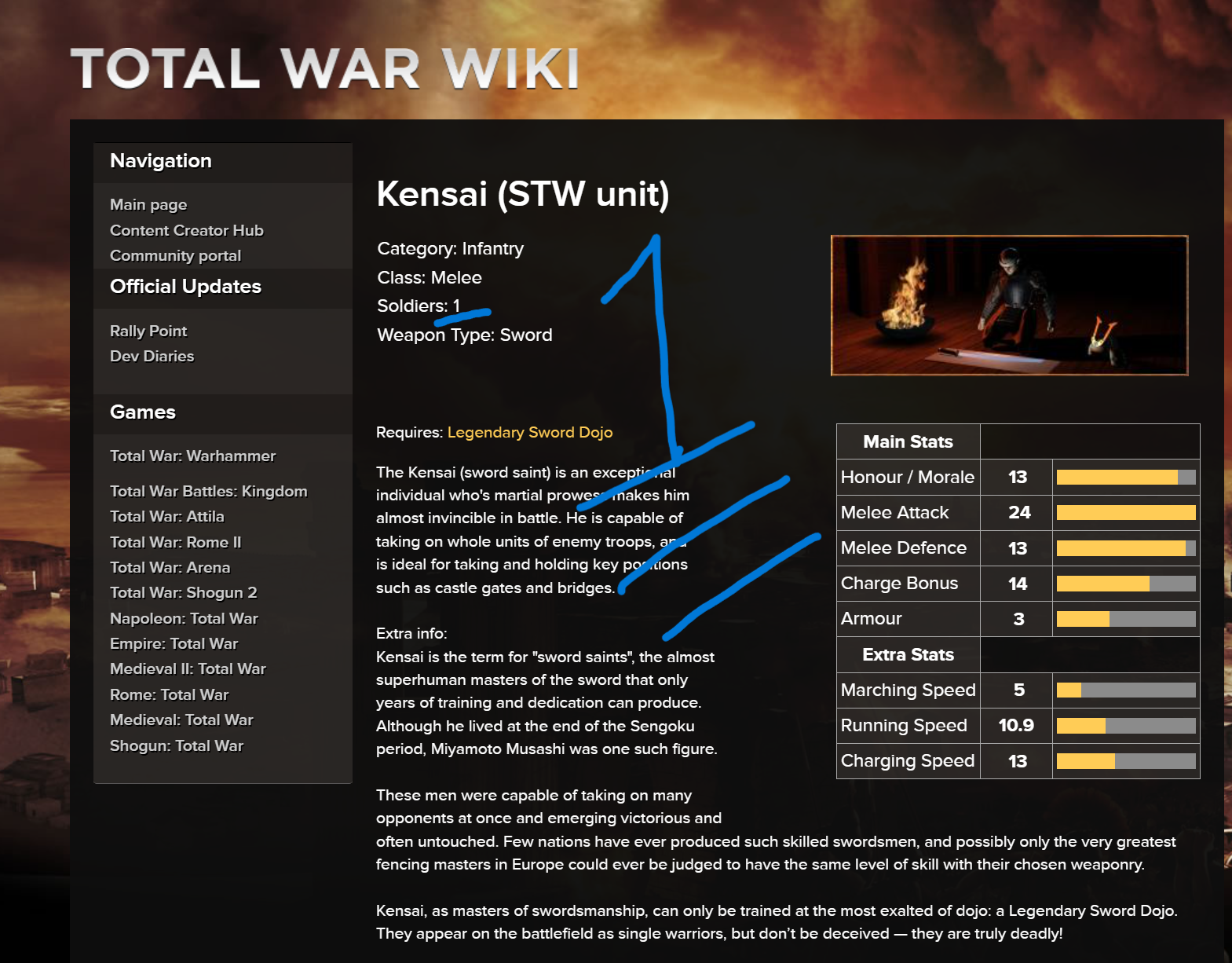The width and height of the screenshot is (1232, 963).
Task: Open Total War: Rome II page
Action: pyautogui.click(x=176, y=542)
